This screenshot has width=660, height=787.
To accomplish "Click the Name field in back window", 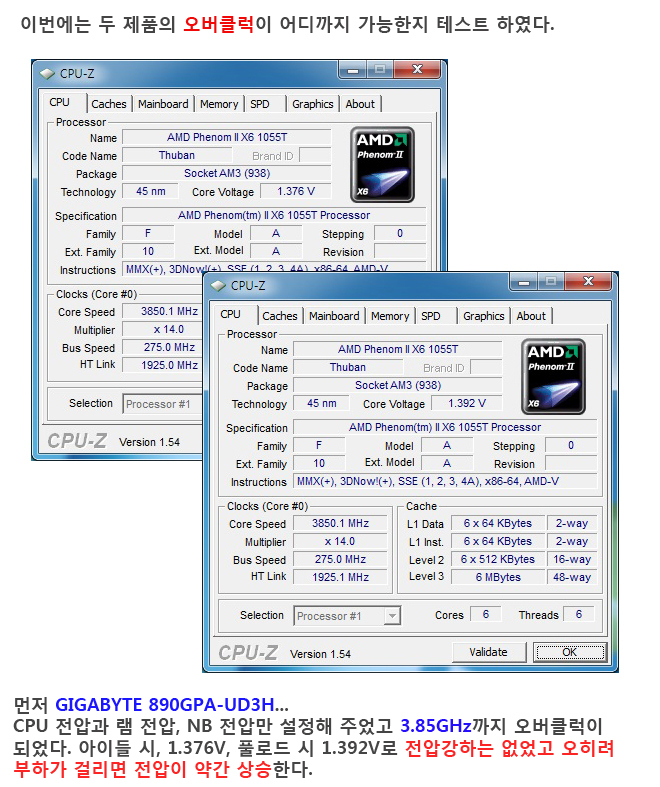I will pos(227,138).
